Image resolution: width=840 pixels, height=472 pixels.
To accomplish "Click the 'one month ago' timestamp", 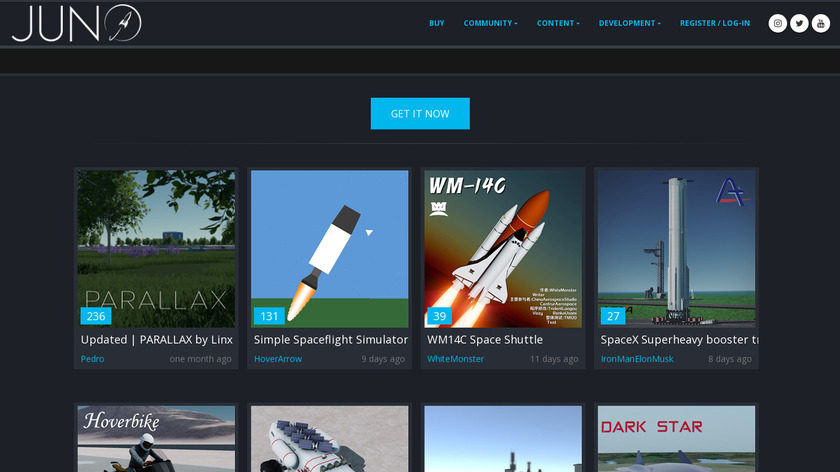I will [x=200, y=359].
